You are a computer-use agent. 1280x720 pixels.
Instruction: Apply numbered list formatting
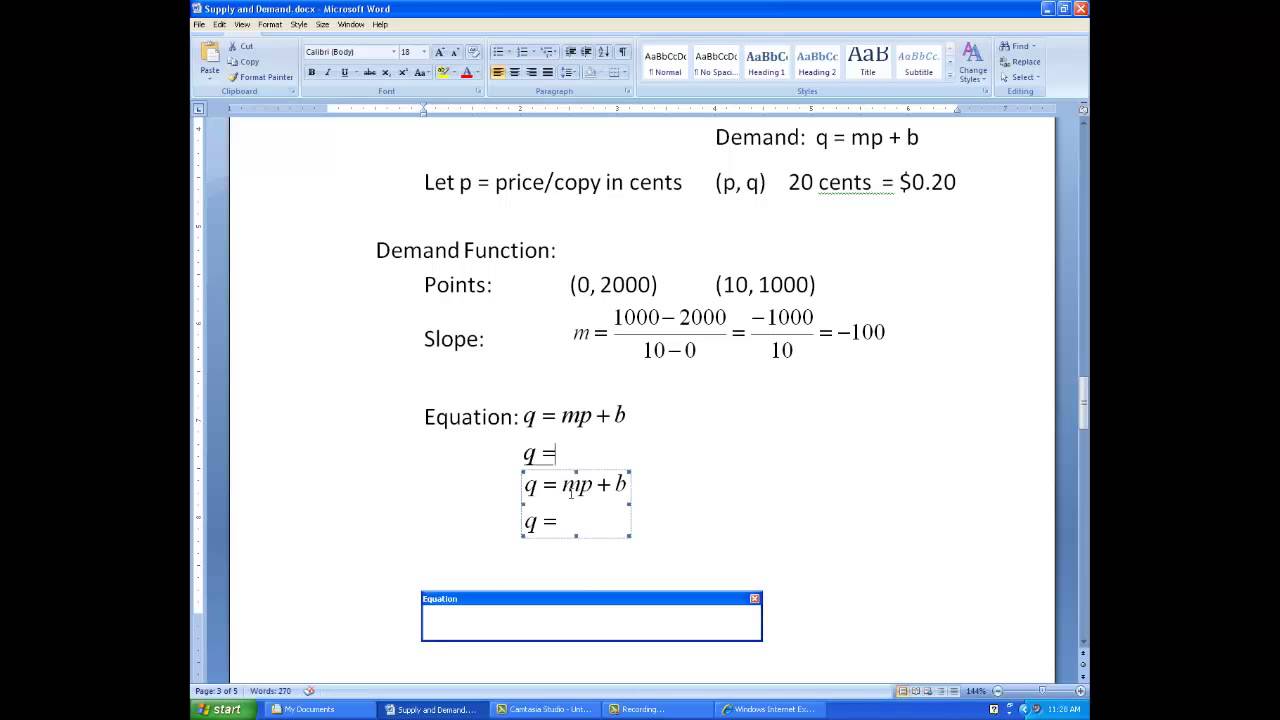pos(522,52)
